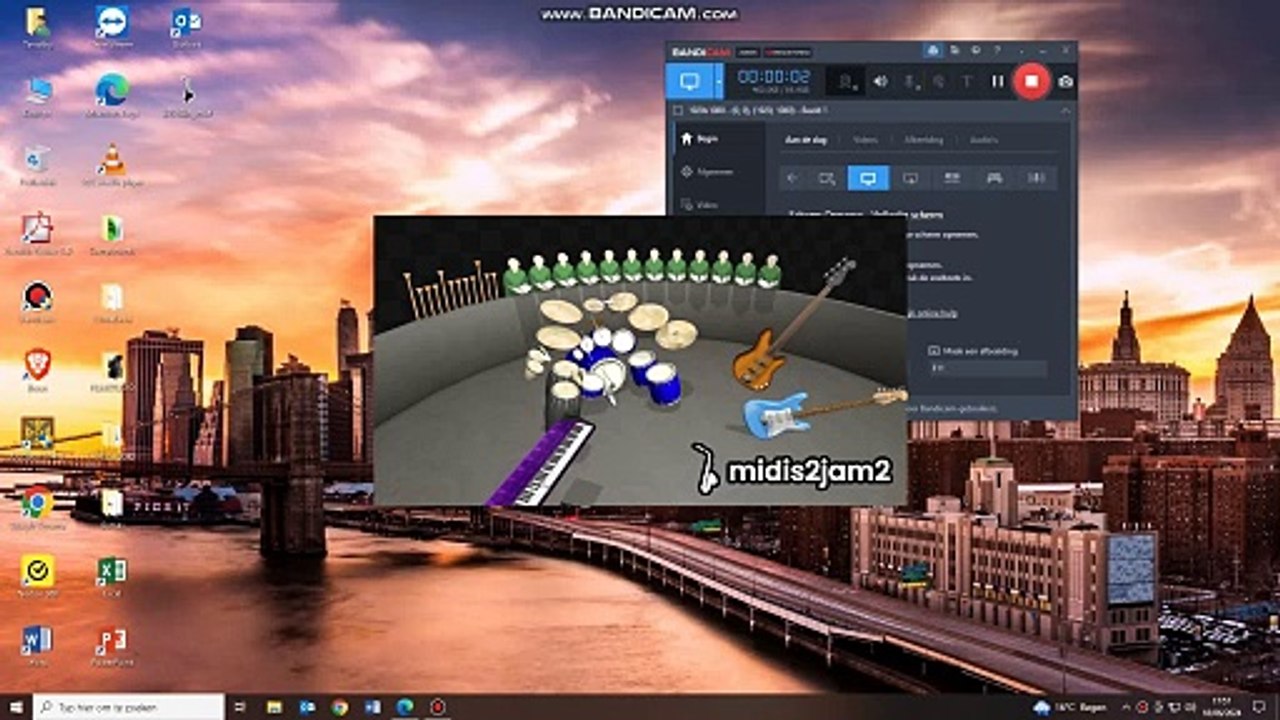Switch to Aan de slag tab
Screen dimensions: 1280x720
(x=804, y=140)
